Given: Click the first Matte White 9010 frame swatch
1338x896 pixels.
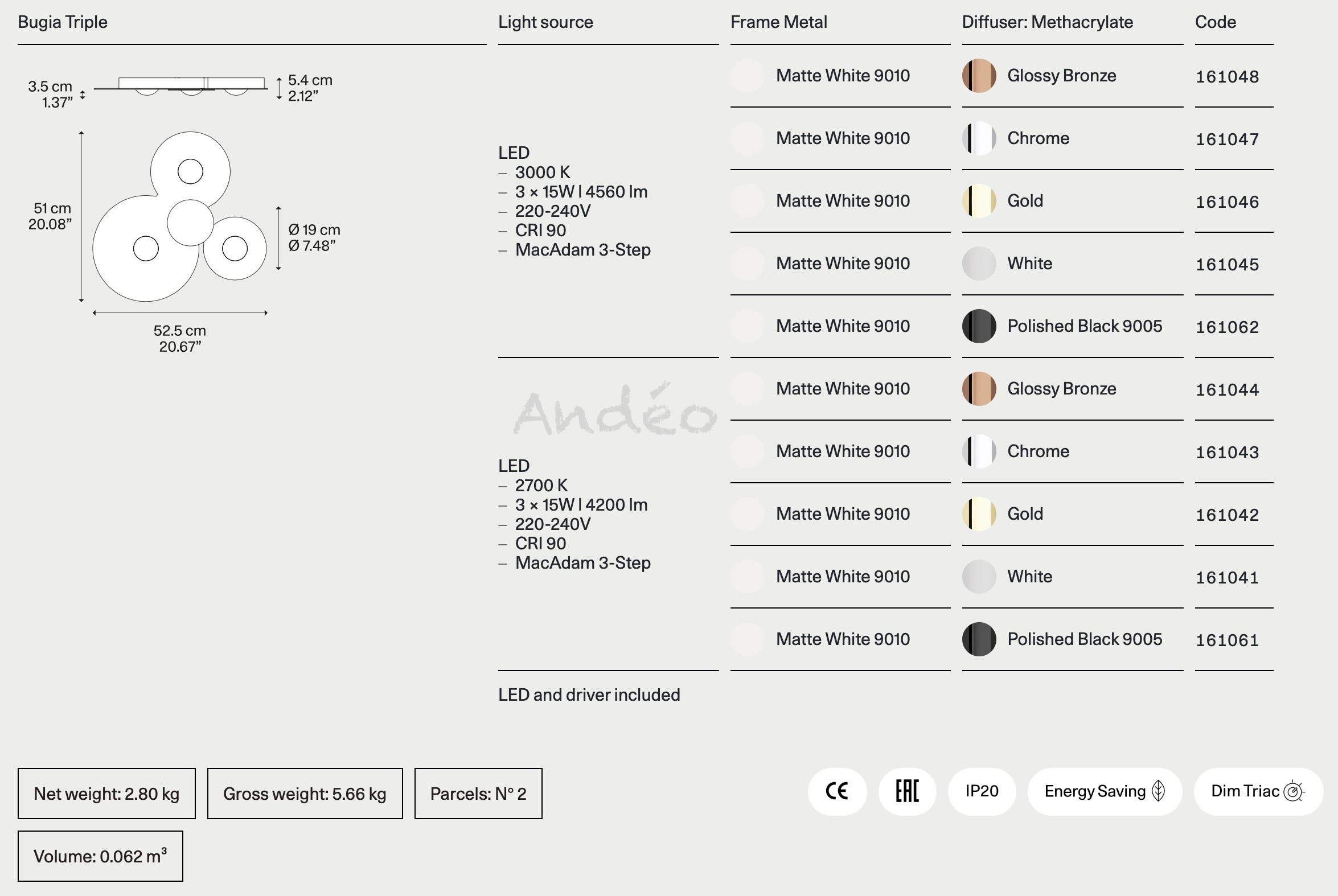Looking at the screenshot, I should click(x=748, y=76).
